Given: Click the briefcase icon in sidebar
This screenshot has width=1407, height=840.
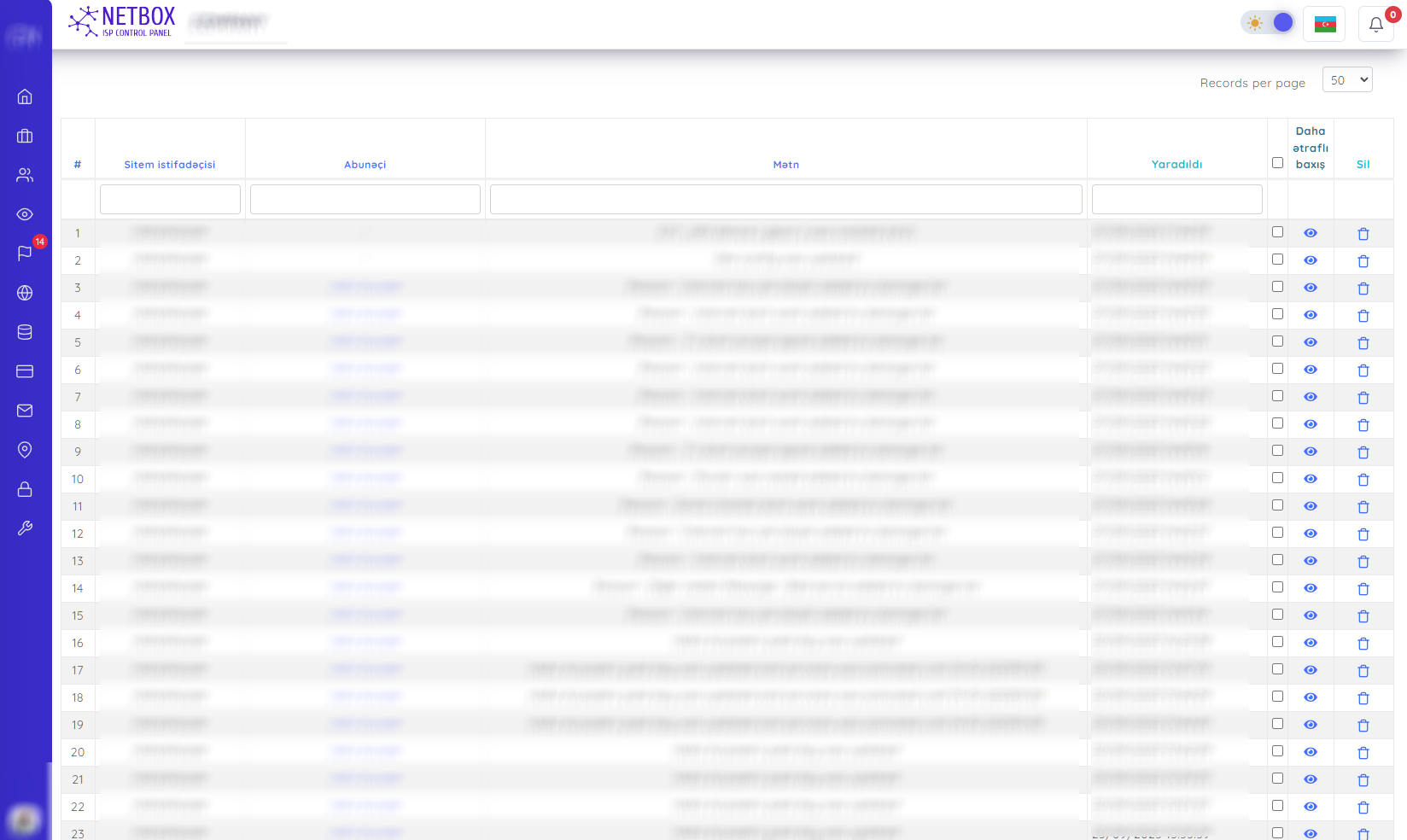Looking at the screenshot, I should pyautogui.click(x=25, y=136).
